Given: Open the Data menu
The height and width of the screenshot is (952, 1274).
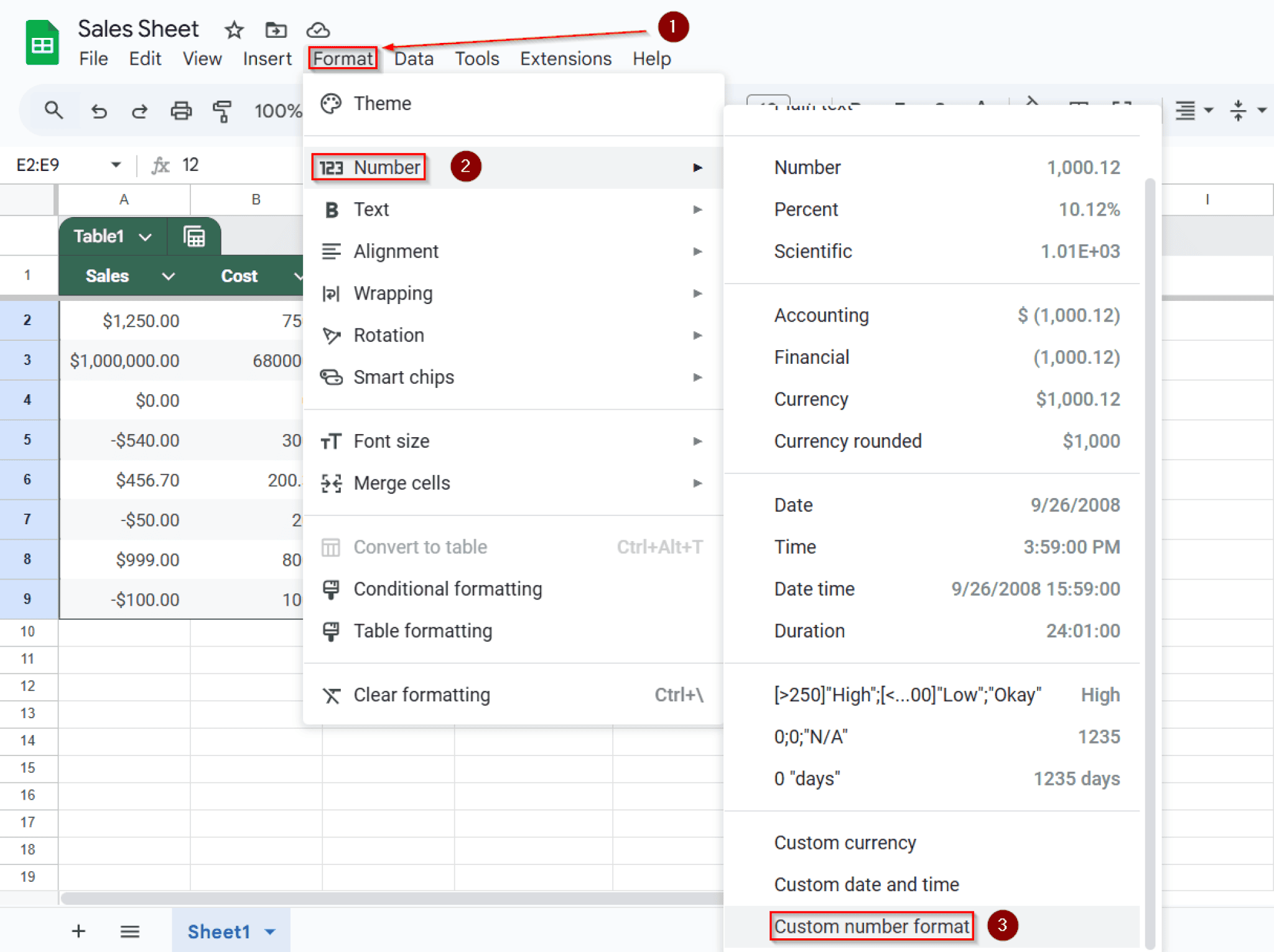Looking at the screenshot, I should point(414,58).
